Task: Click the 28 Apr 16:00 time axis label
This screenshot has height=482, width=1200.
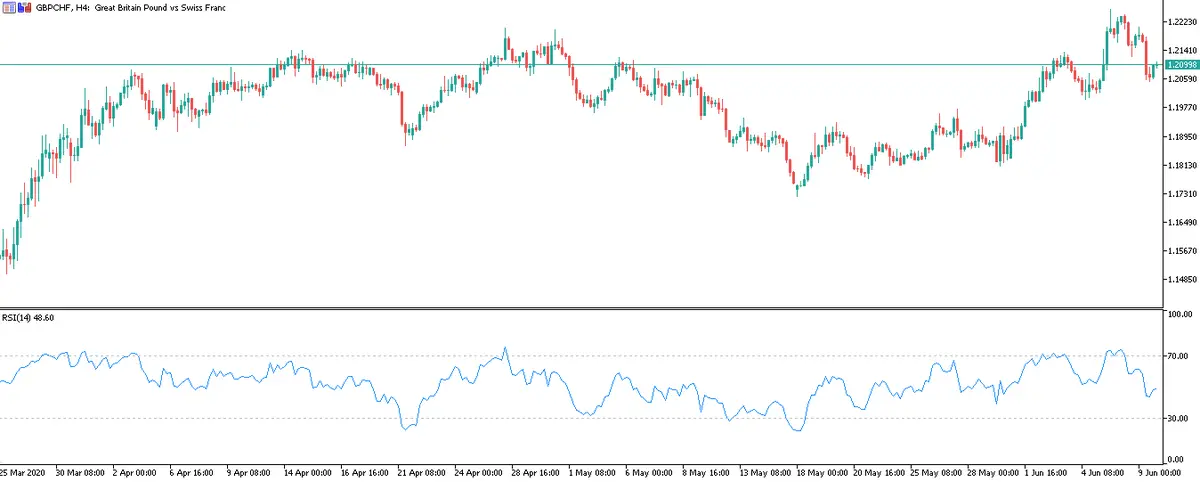Action: click(535, 472)
